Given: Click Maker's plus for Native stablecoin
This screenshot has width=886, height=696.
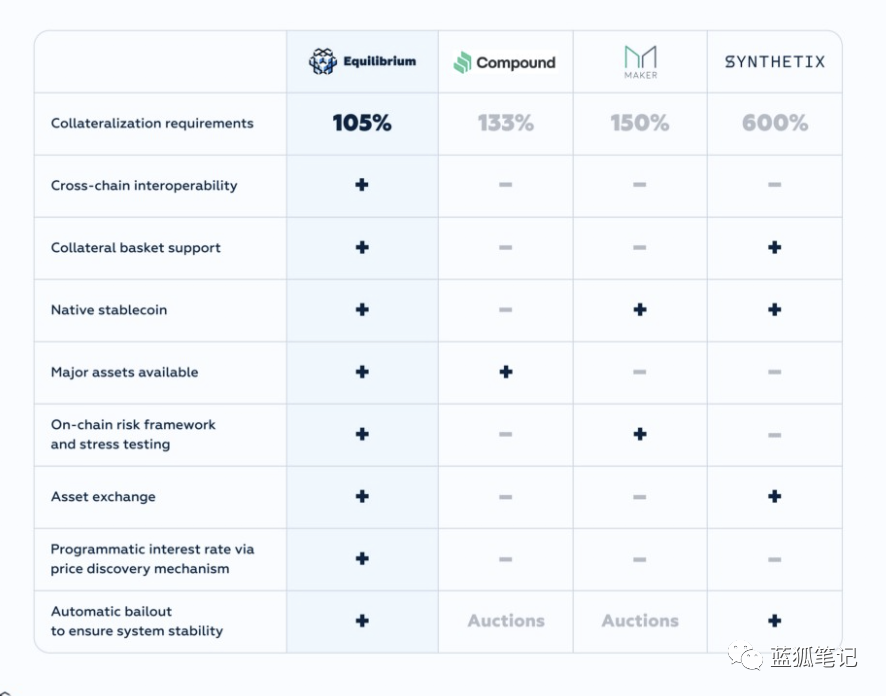Looking at the screenshot, I should [x=640, y=310].
